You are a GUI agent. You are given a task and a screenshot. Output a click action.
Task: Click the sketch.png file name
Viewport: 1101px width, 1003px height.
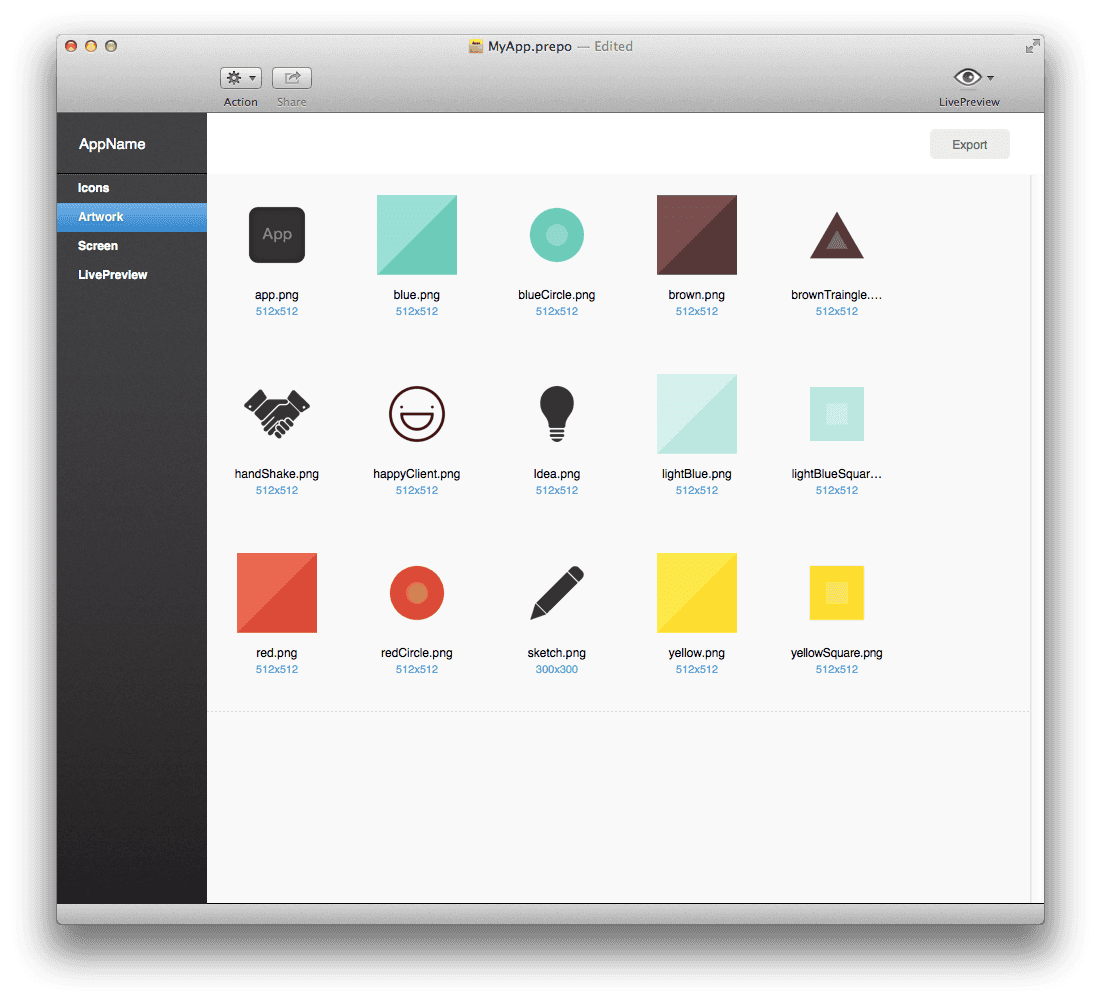point(557,653)
